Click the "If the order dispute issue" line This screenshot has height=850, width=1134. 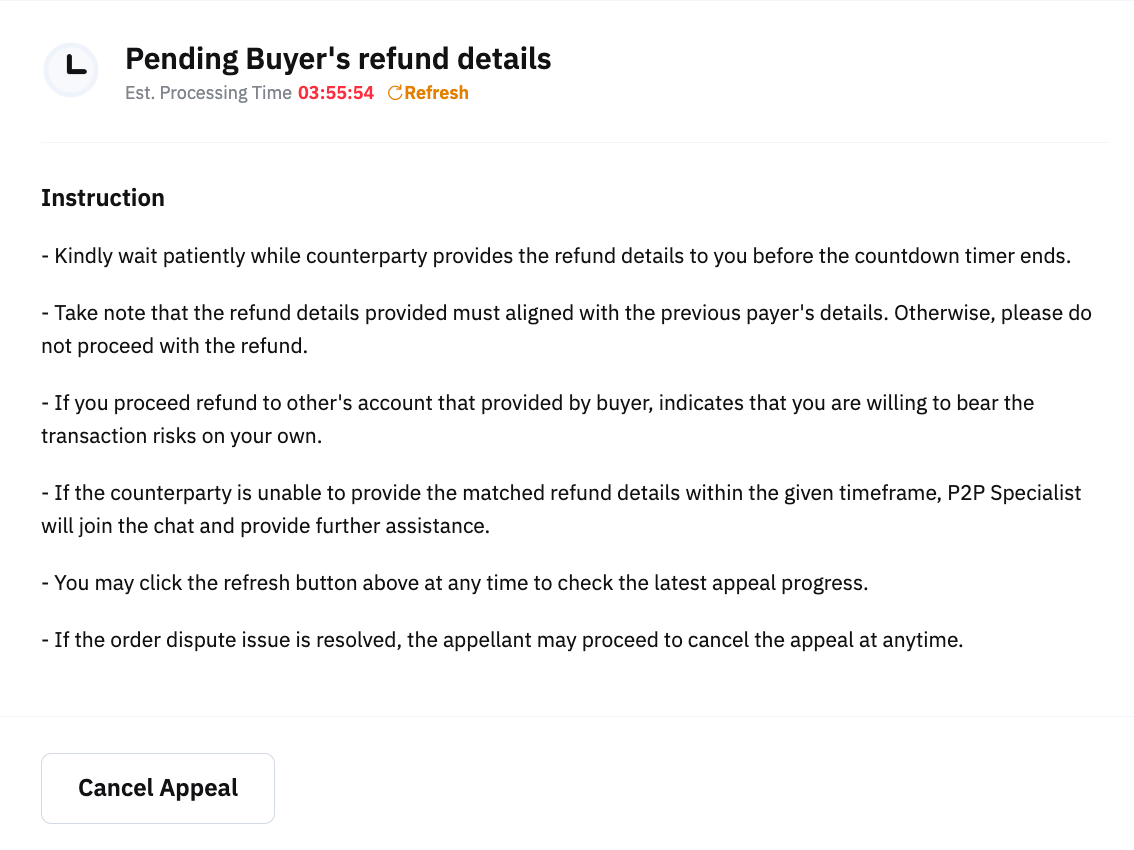pyautogui.click(x=502, y=640)
